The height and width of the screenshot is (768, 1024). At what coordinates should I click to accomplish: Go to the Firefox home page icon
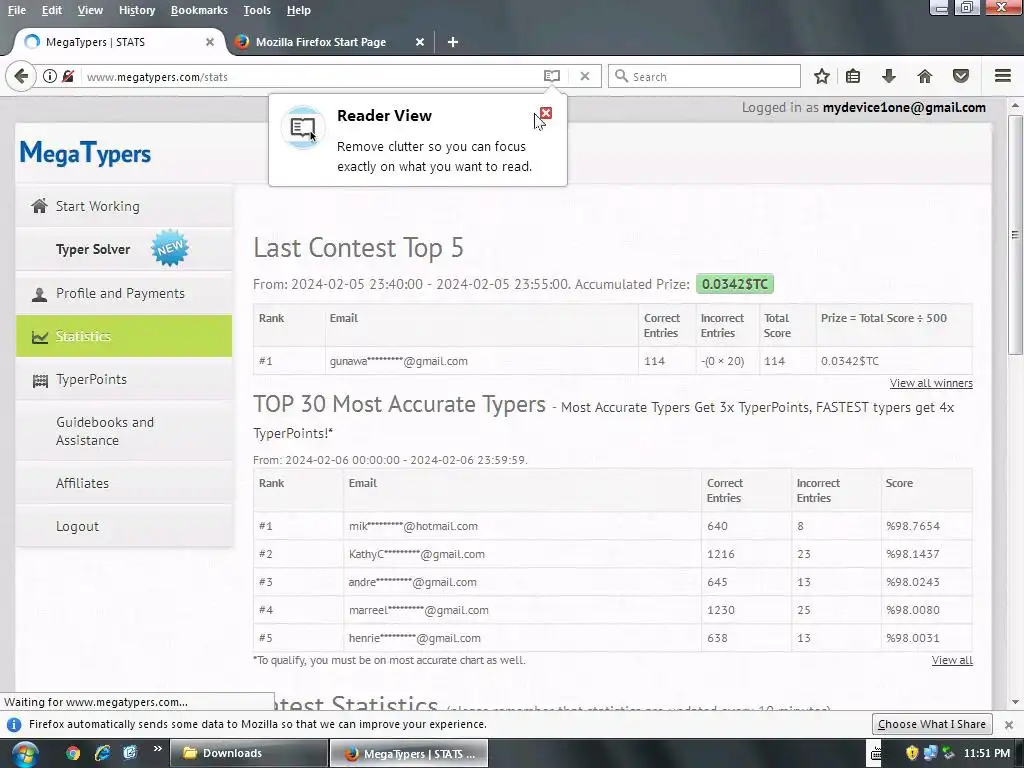coord(924,76)
